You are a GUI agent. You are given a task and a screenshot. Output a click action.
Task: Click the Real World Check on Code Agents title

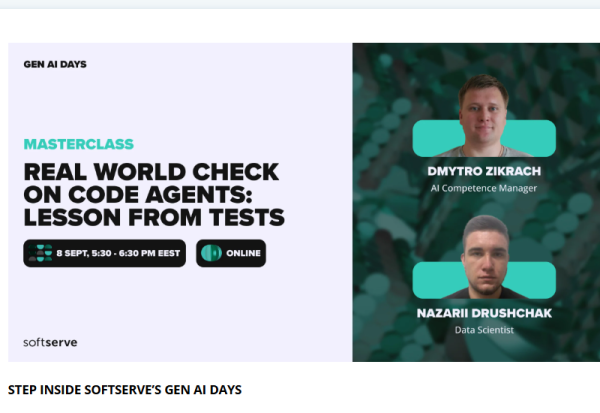(x=154, y=194)
